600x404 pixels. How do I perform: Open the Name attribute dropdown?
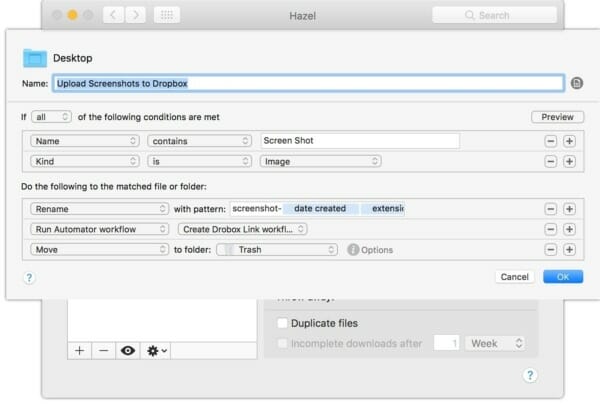pyautogui.click(x=85, y=141)
